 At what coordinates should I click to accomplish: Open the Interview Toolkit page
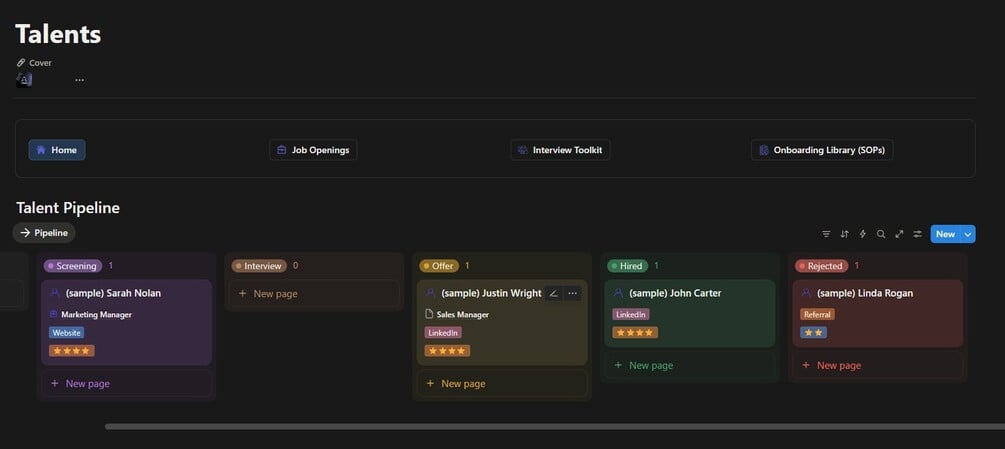tap(560, 150)
